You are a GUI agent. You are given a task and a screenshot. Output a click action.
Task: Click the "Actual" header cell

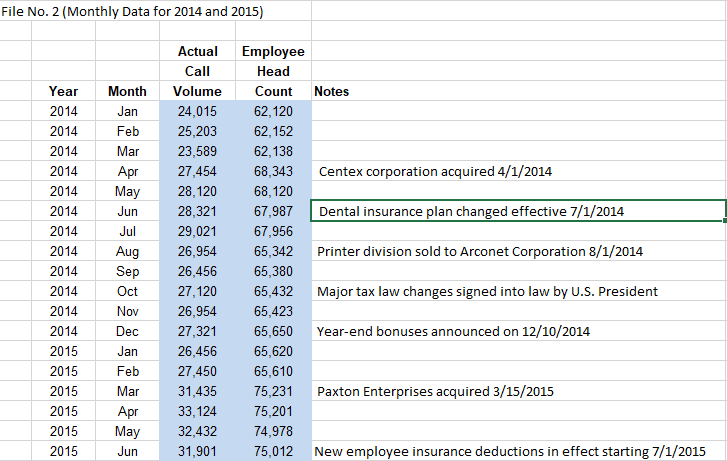click(197, 51)
